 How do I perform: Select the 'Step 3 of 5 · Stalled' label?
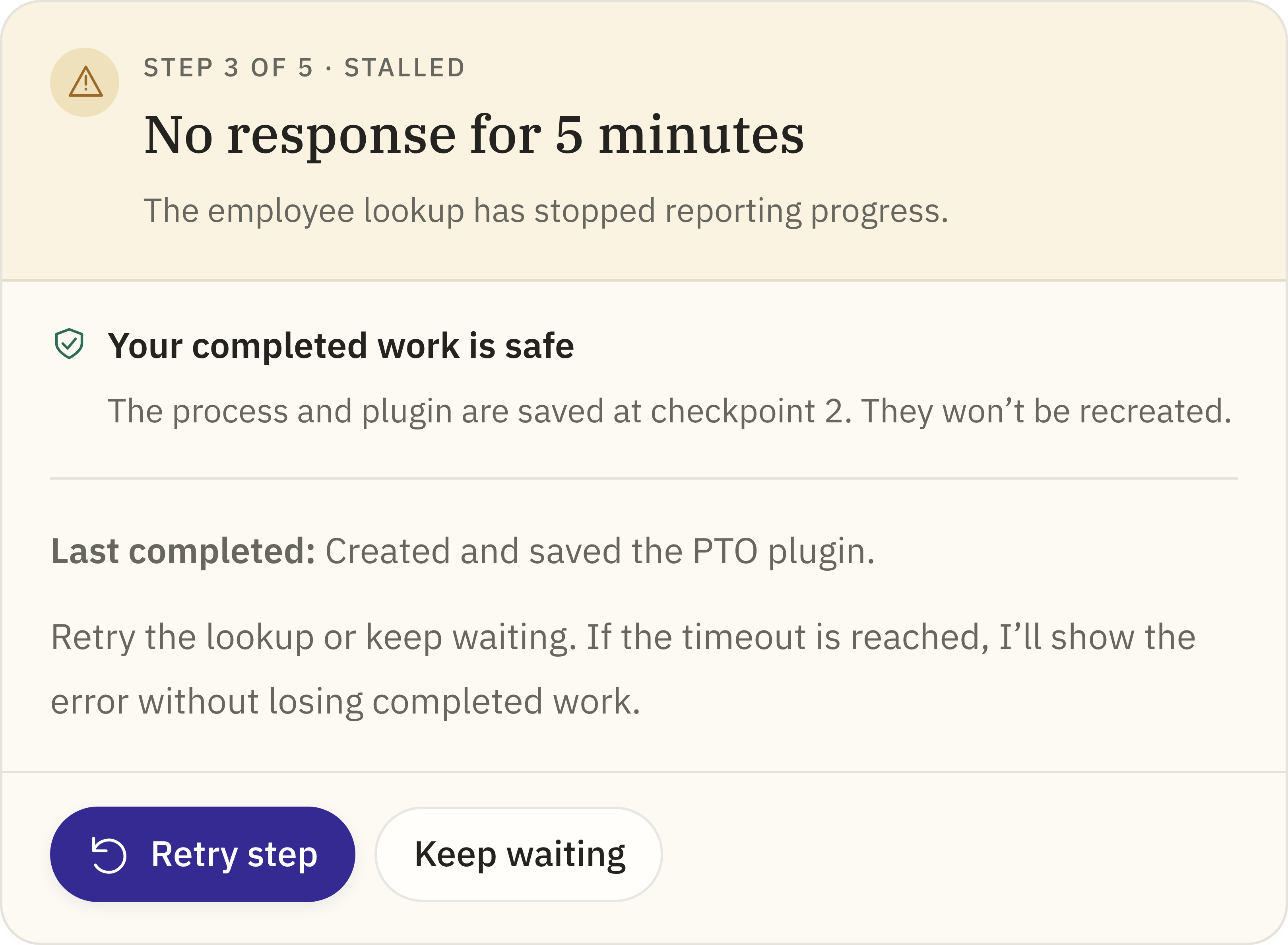[304, 68]
